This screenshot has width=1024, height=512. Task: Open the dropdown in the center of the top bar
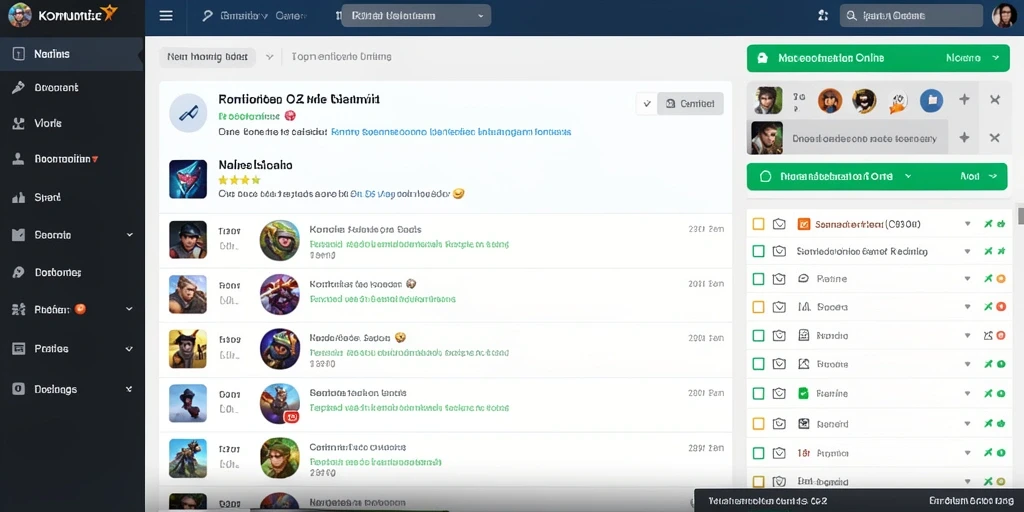click(x=416, y=16)
